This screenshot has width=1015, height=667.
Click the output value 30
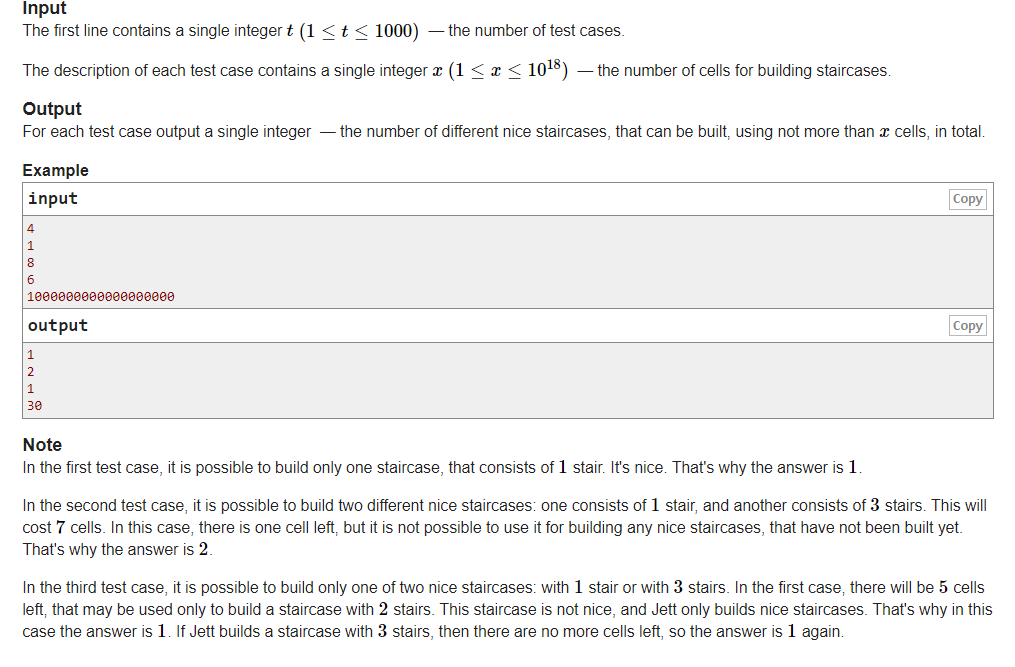pos(34,405)
